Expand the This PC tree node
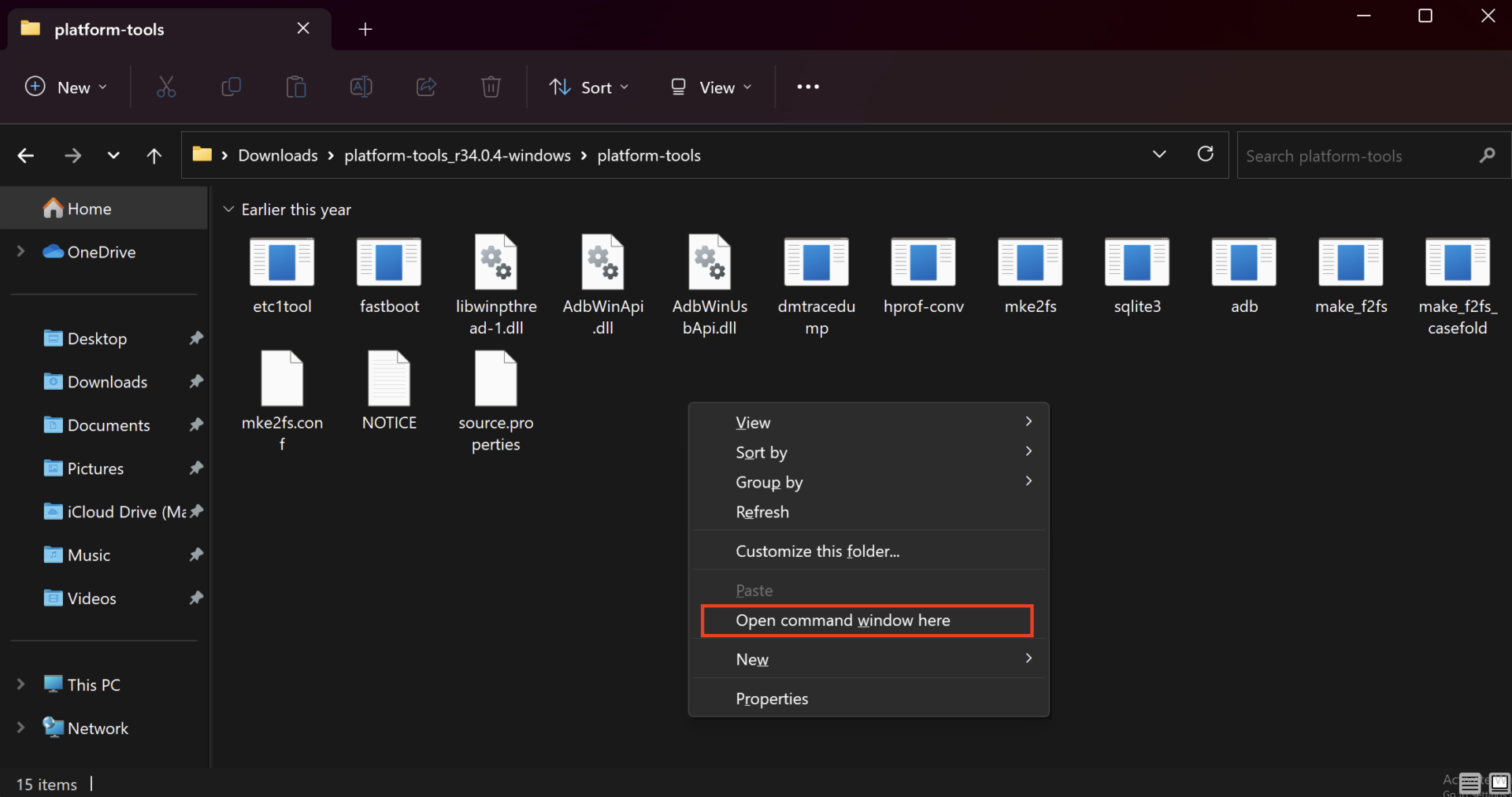 click(21, 684)
